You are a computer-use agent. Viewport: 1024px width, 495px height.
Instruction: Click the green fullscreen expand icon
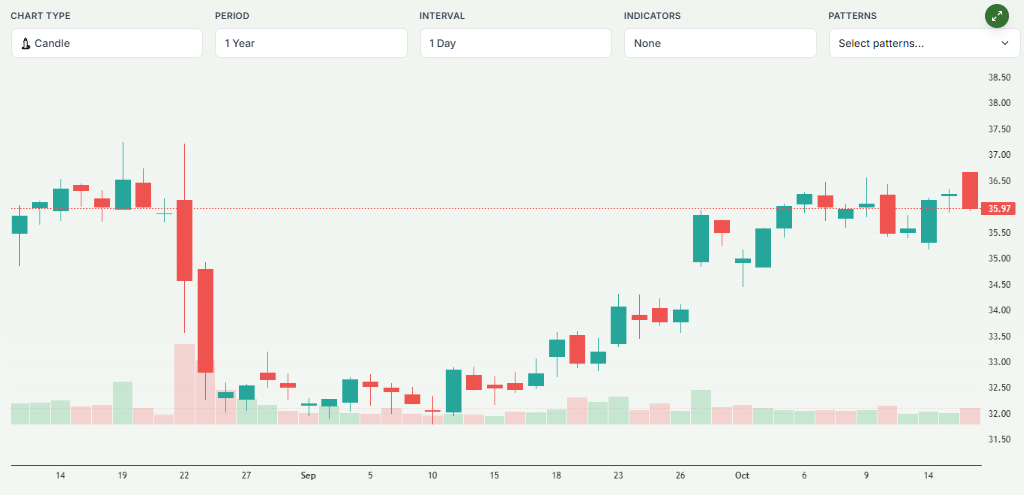[996, 16]
